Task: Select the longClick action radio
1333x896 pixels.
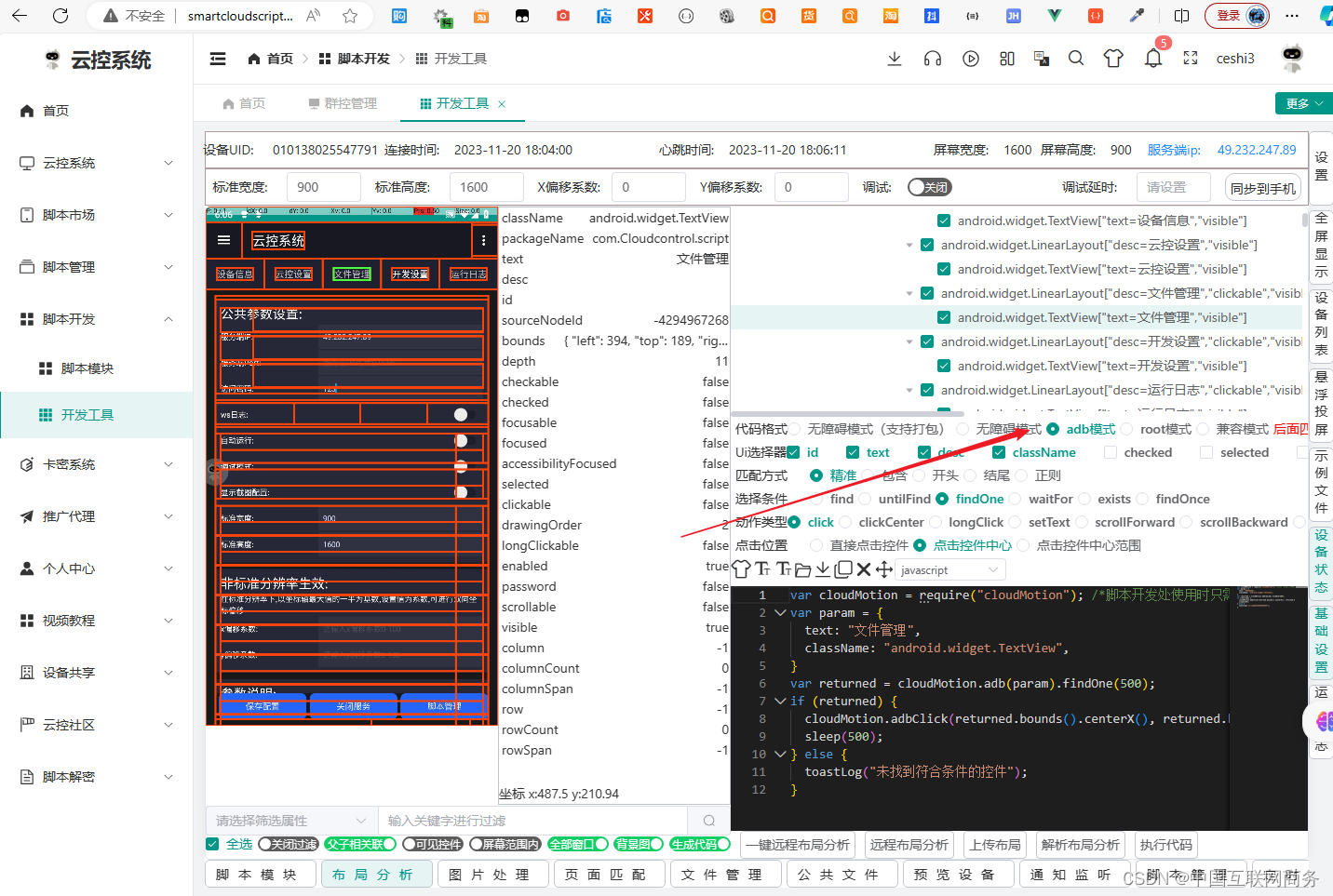Action: coord(935,522)
